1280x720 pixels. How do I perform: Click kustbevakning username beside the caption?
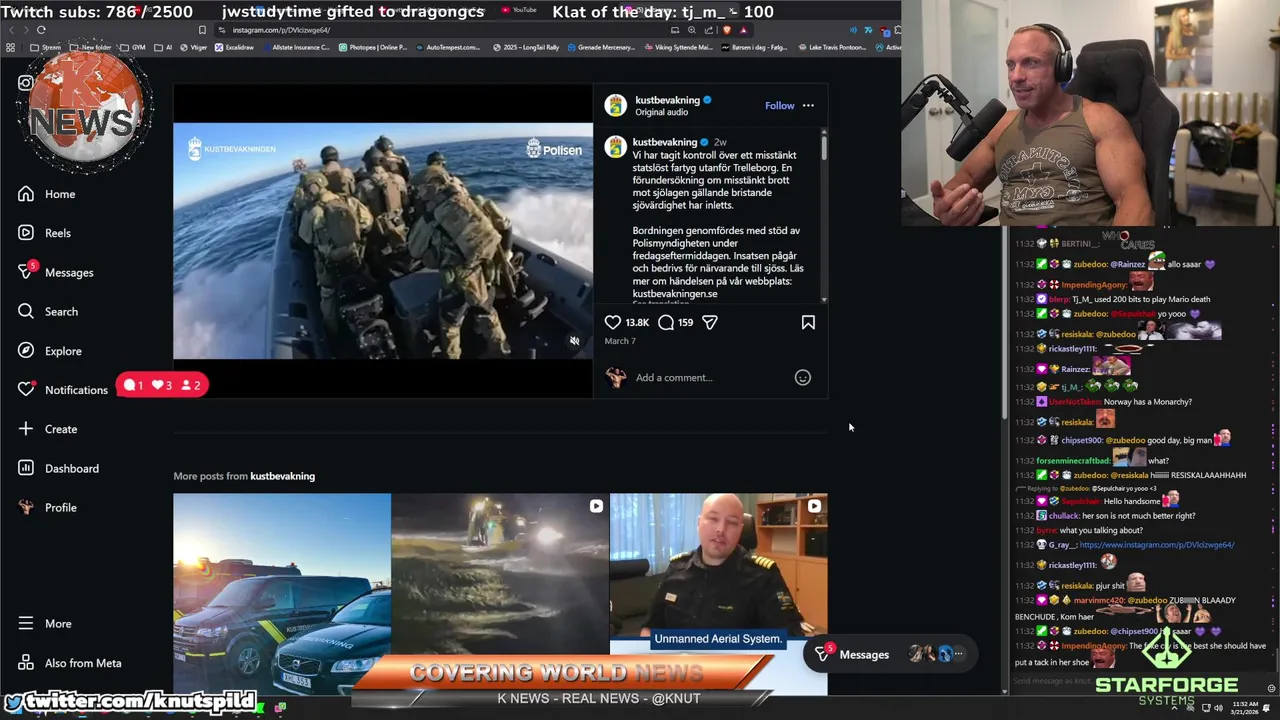[x=665, y=142]
